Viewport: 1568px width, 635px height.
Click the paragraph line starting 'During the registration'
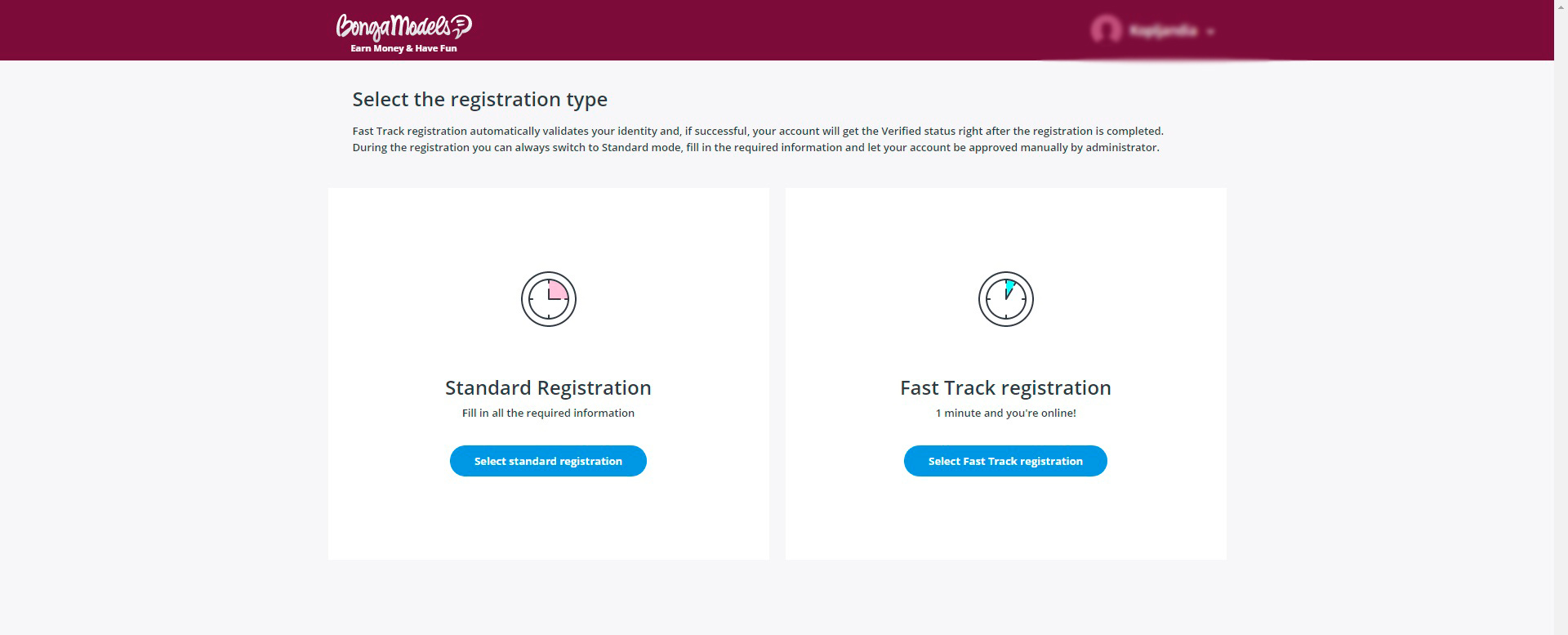click(x=755, y=147)
